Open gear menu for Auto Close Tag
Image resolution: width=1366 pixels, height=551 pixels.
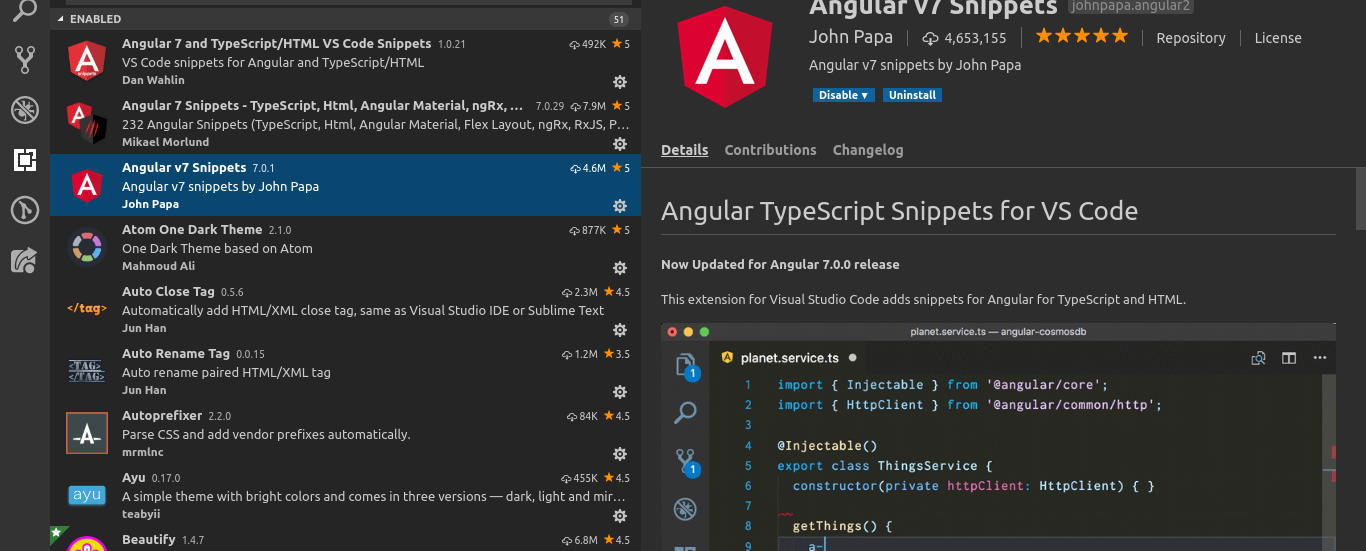coord(620,329)
